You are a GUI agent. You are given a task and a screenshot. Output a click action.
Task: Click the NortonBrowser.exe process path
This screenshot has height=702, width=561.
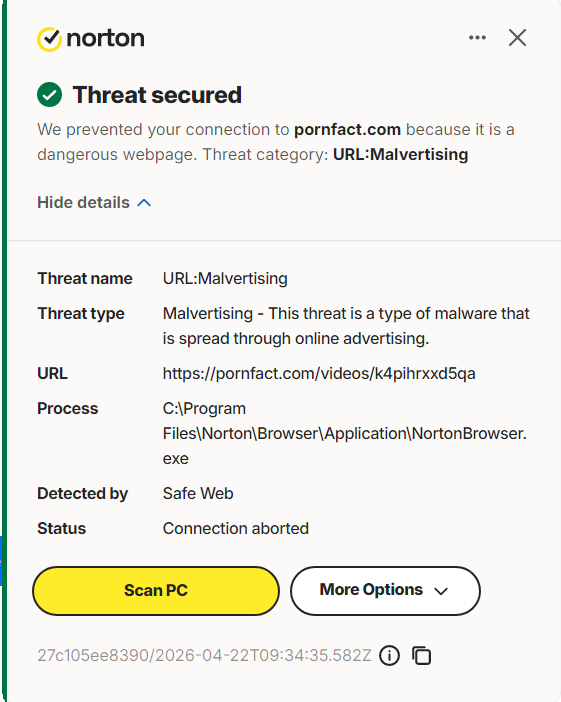pyautogui.click(x=344, y=433)
